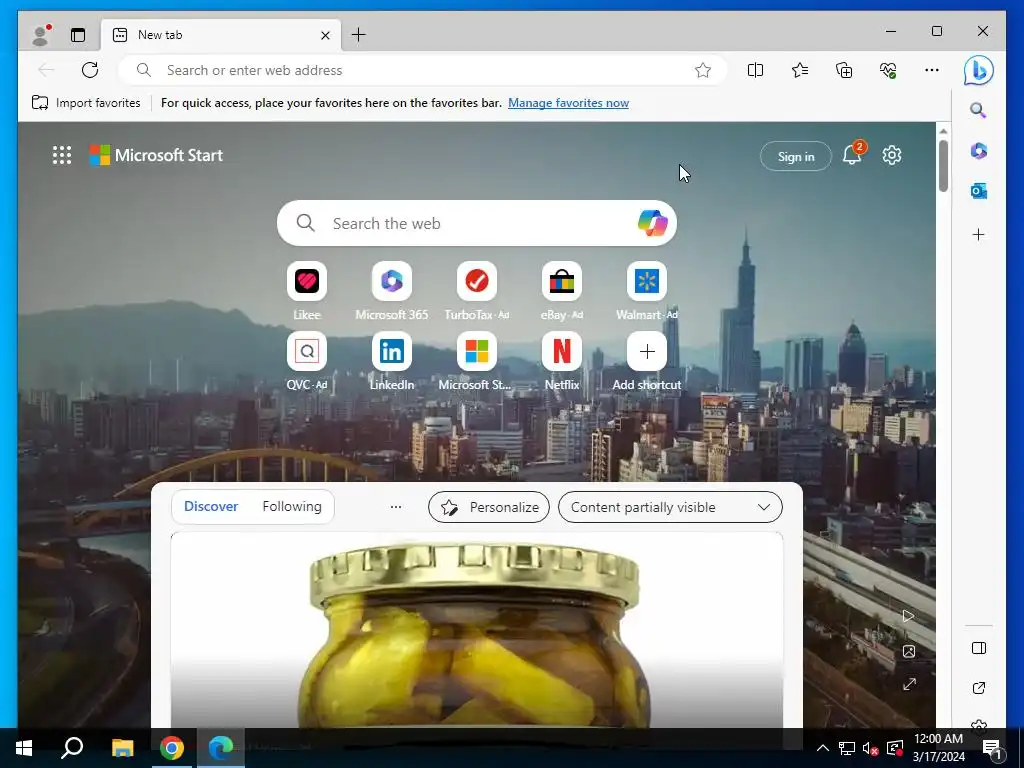Open the TurboTax shortcut

coord(477,291)
